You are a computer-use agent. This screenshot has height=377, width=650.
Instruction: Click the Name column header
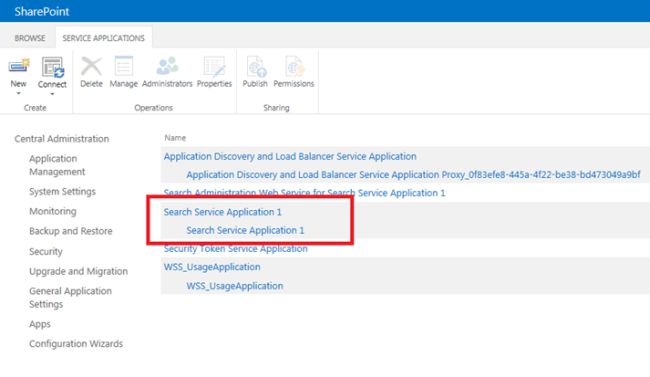[x=175, y=138]
